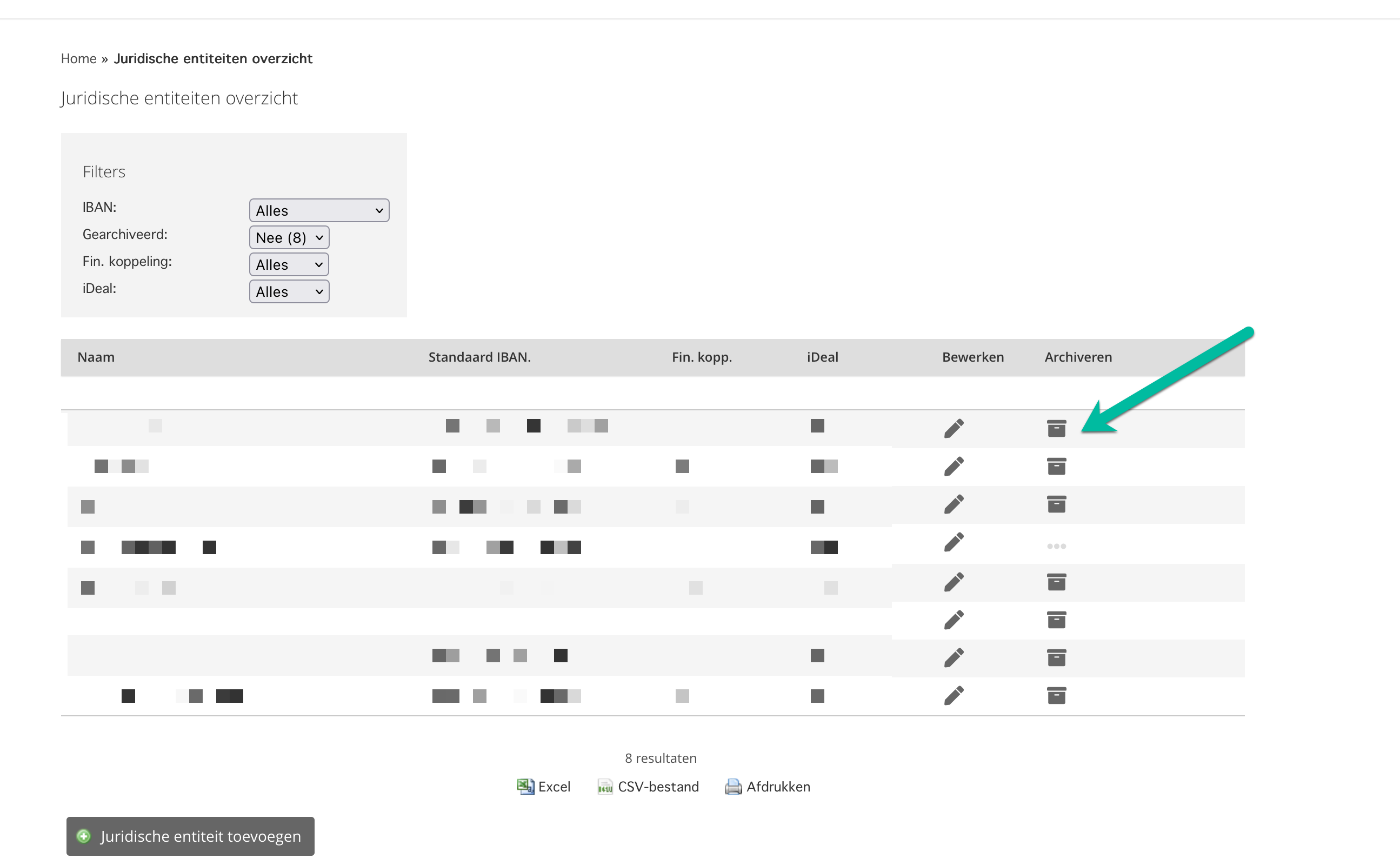Click the Excel export icon
1400x865 pixels.
[525, 786]
